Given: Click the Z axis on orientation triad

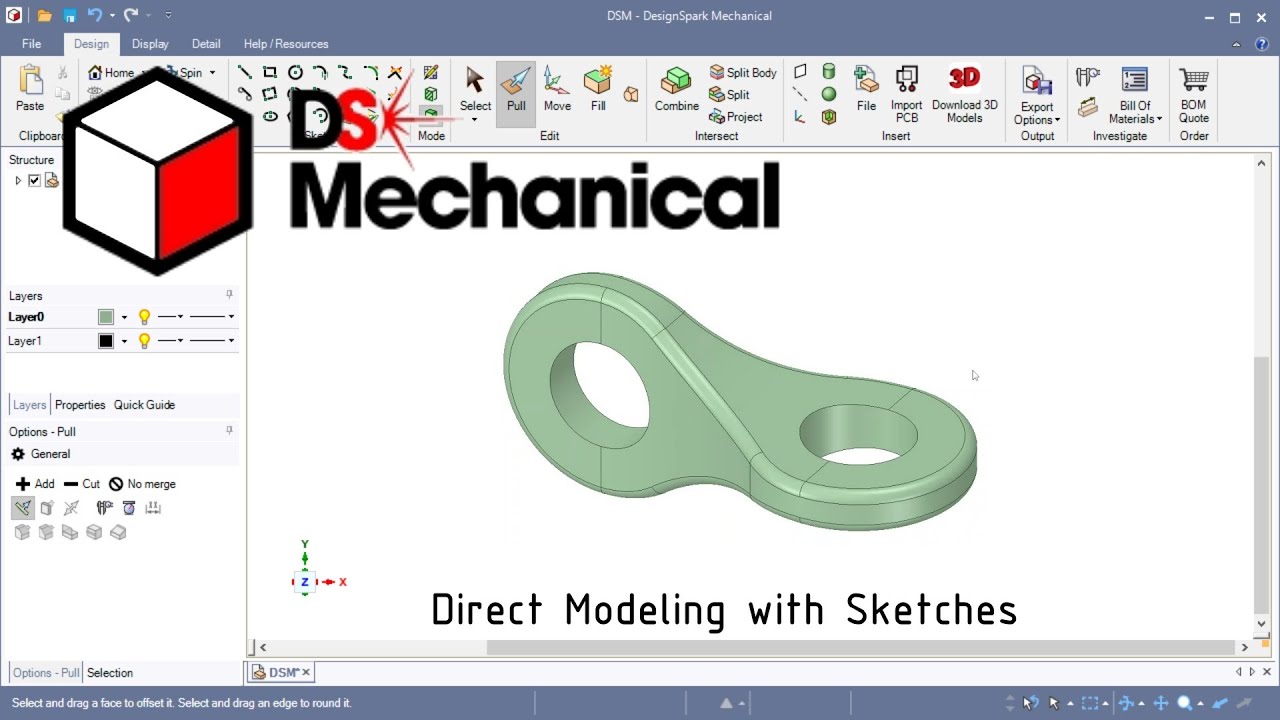Looking at the screenshot, I should [305, 582].
